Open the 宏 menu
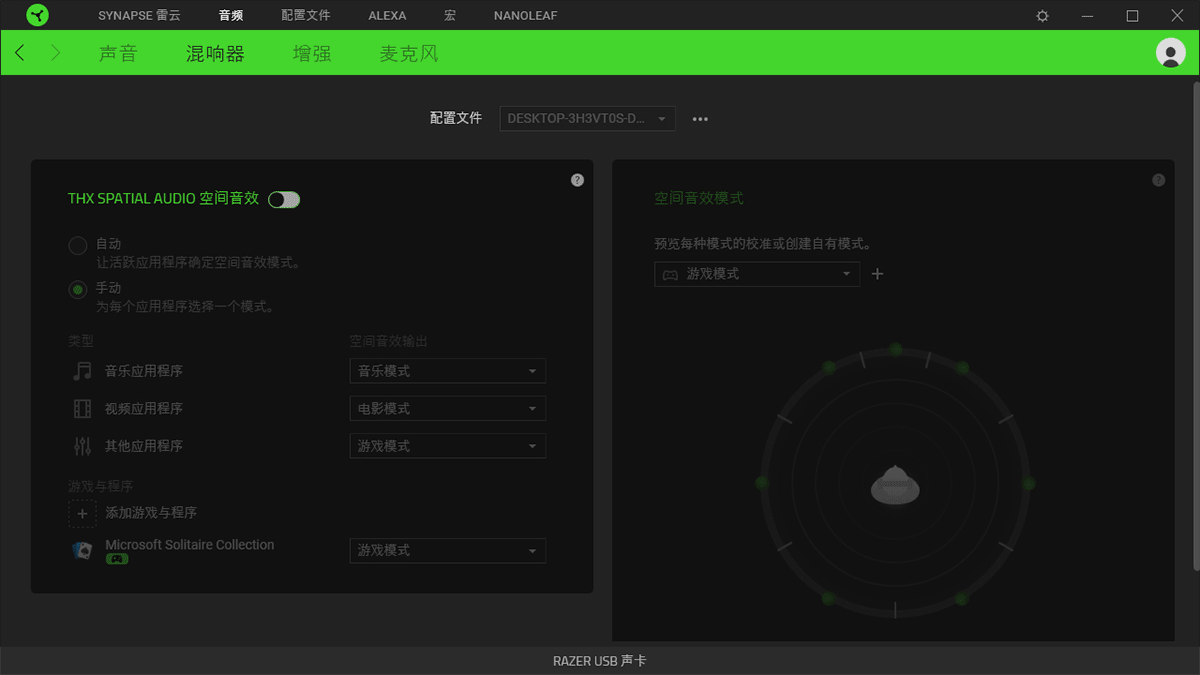This screenshot has height=675, width=1200. tap(450, 16)
